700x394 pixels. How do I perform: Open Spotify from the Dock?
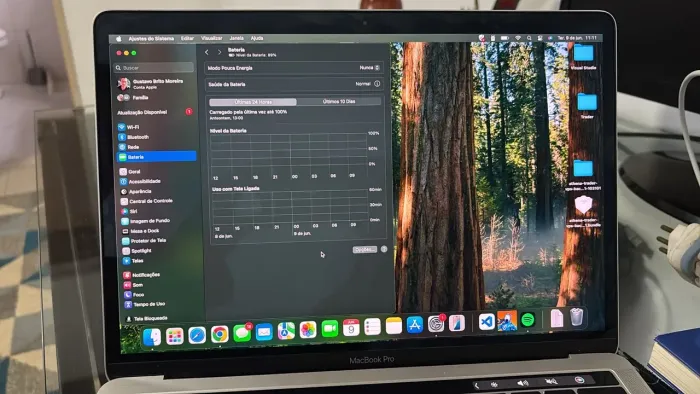point(528,319)
